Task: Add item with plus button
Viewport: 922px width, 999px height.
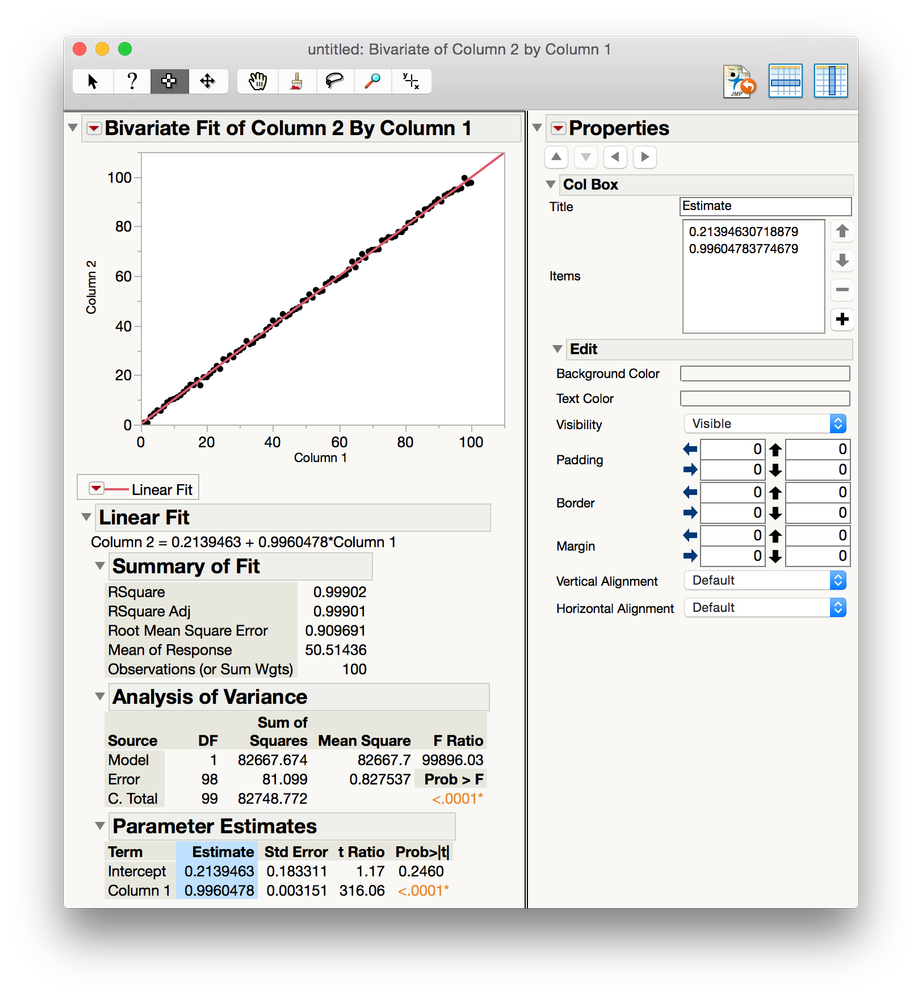Action: pos(842,319)
